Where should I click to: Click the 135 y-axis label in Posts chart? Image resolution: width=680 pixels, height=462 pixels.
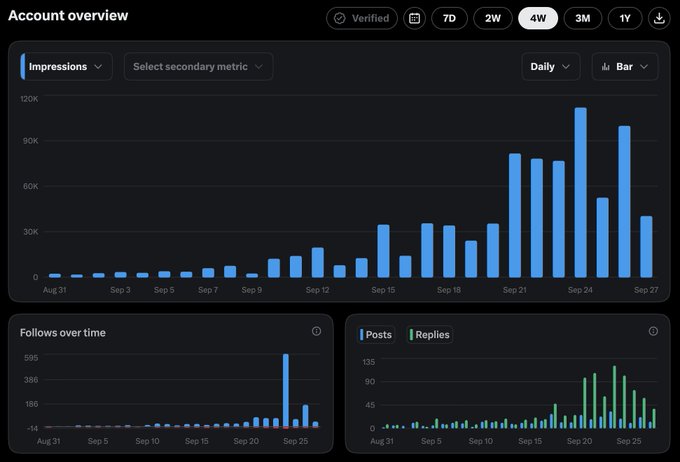(369, 362)
